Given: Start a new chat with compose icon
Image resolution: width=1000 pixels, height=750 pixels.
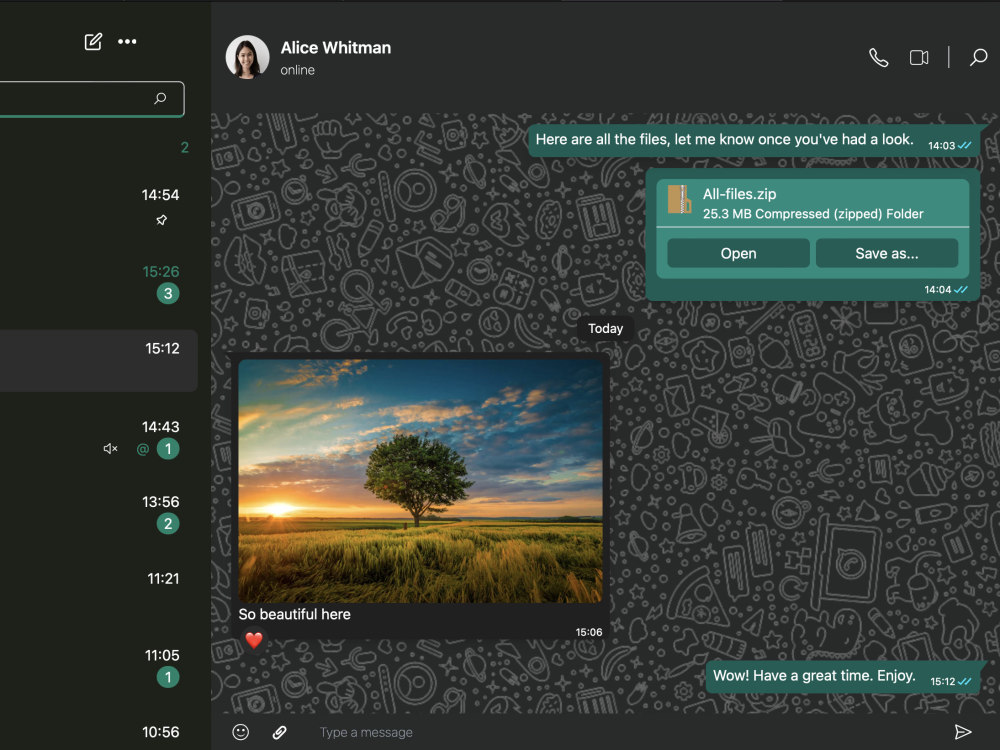Looking at the screenshot, I should tap(93, 41).
